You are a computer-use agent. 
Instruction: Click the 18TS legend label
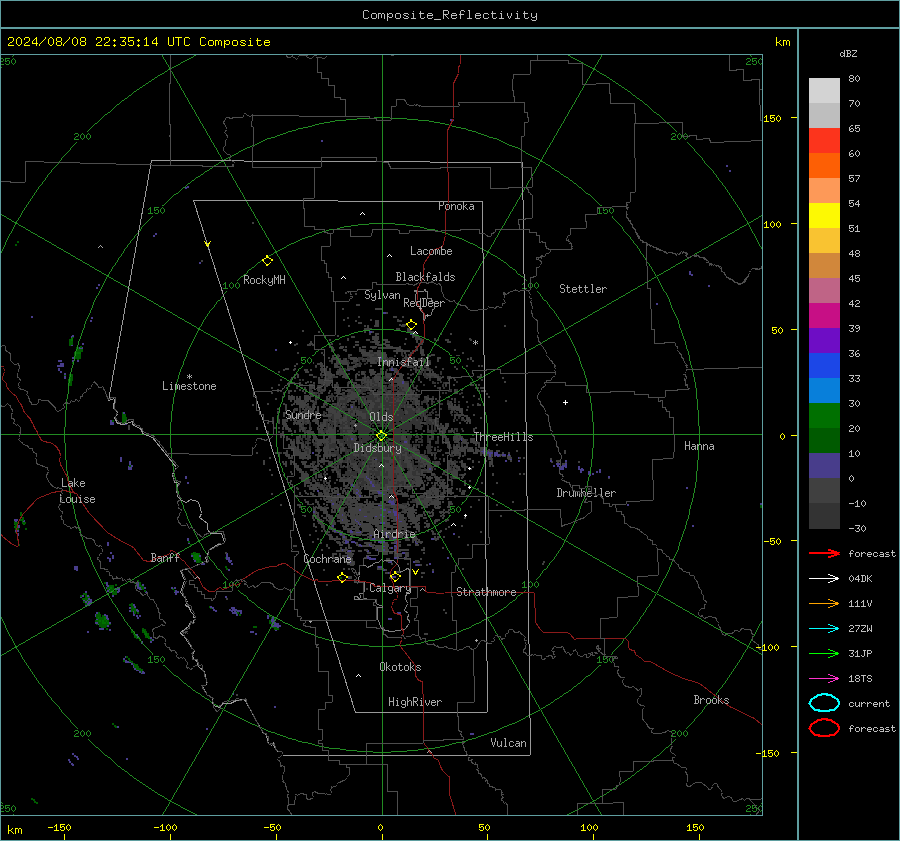pyautogui.click(x=860, y=679)
